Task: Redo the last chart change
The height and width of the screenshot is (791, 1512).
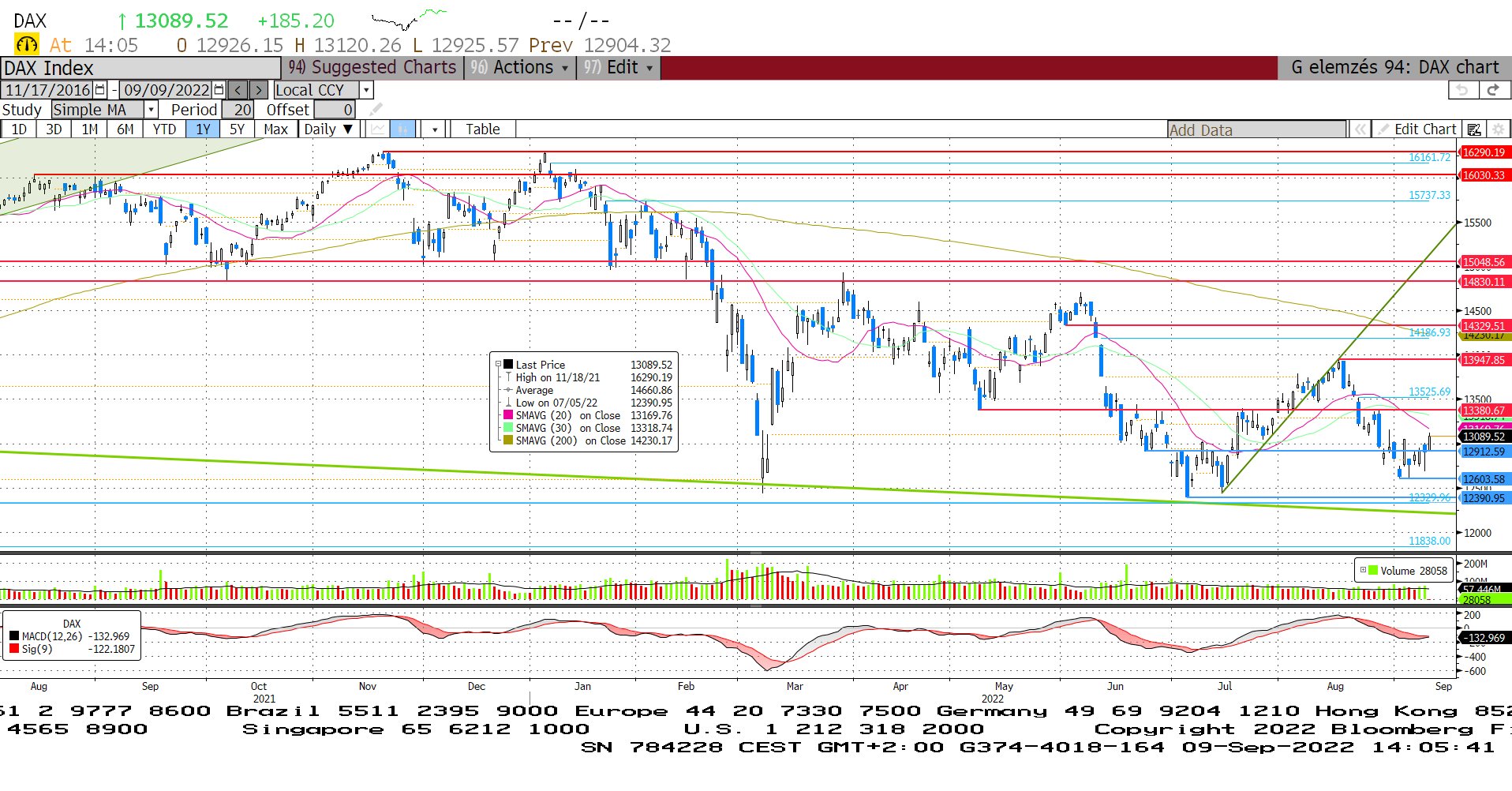Action: [x=1492, y=90]
